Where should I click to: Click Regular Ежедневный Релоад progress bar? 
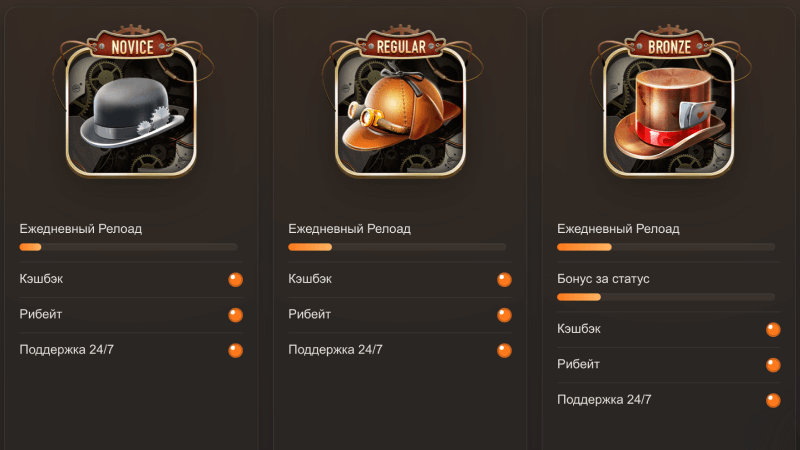(397, 247)
